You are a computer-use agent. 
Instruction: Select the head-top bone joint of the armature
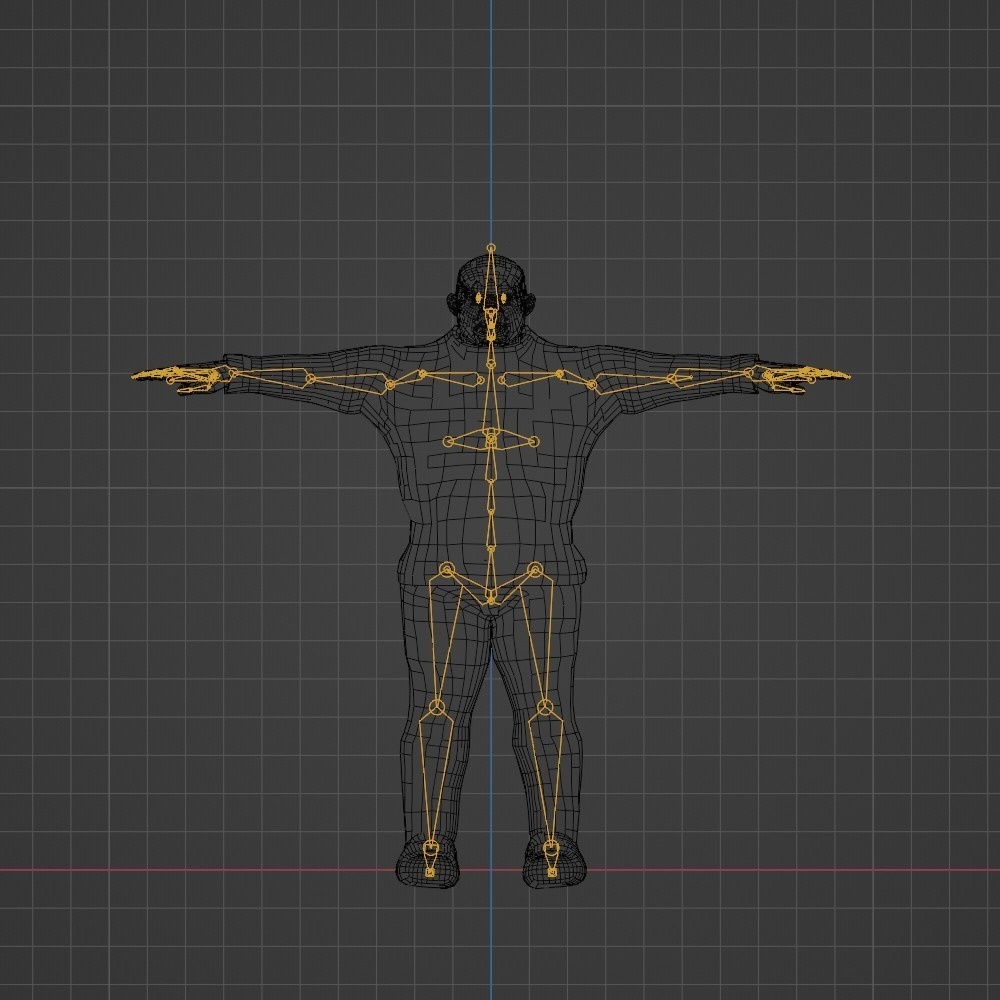click(x=491, y=247)
